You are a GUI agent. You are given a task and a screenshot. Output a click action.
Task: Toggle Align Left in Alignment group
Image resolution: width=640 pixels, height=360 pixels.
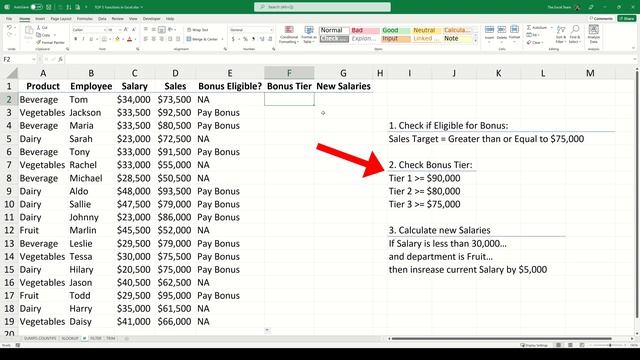[x=146, y=39]
